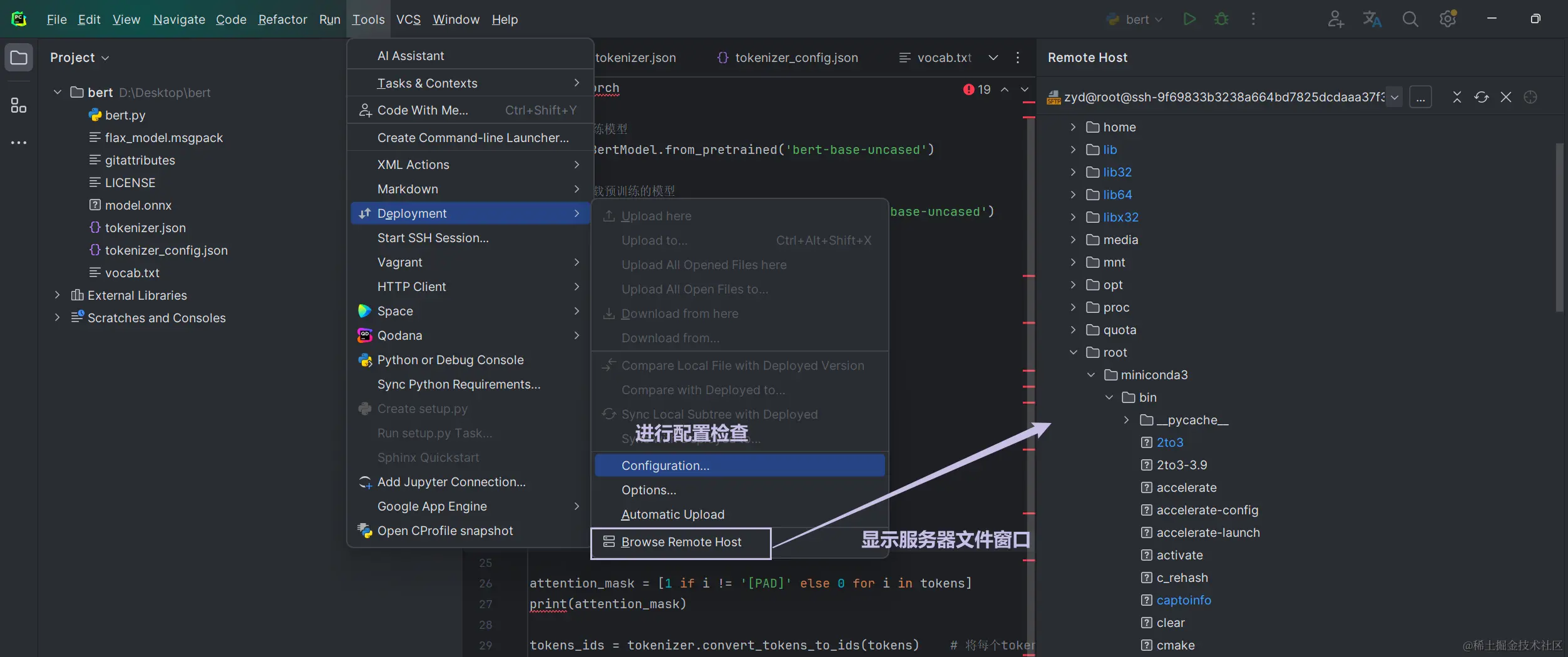Expand the remote opt folder
Screen dimensions: 1568x657
click(1074, 285)
